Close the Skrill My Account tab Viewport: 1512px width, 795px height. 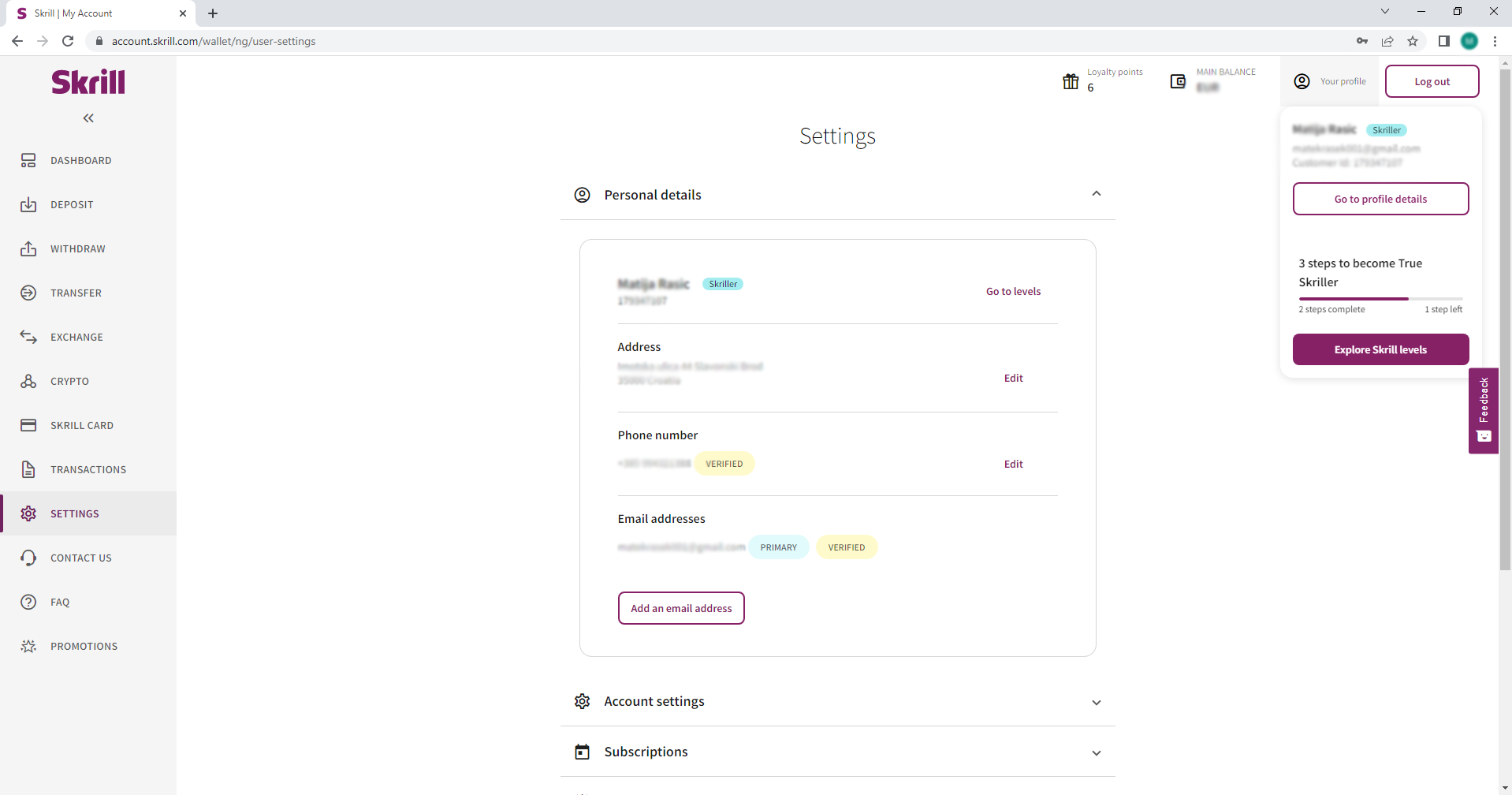183,13
